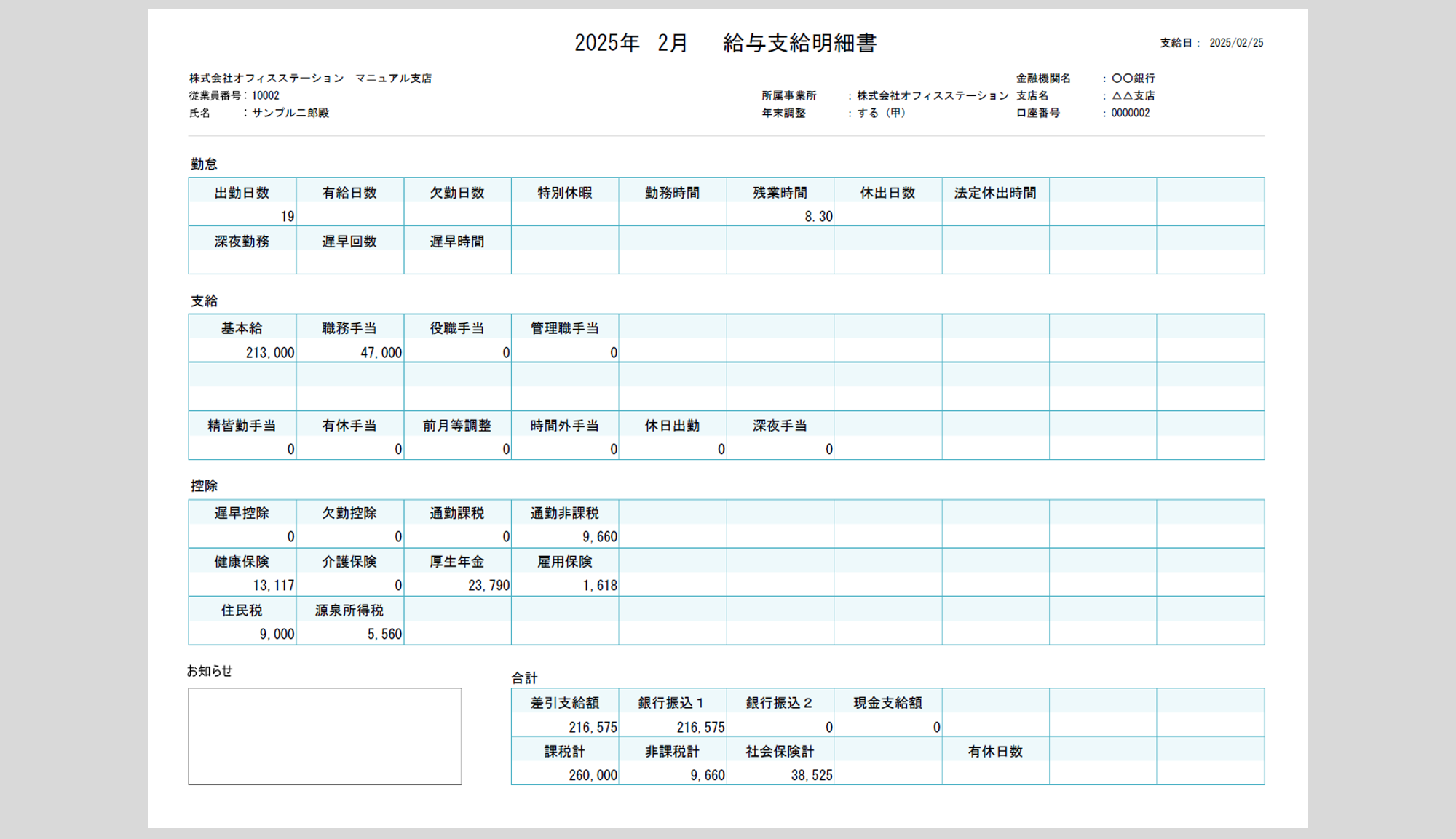Click the 出勤日数 value 19

[x=287, y=217]
